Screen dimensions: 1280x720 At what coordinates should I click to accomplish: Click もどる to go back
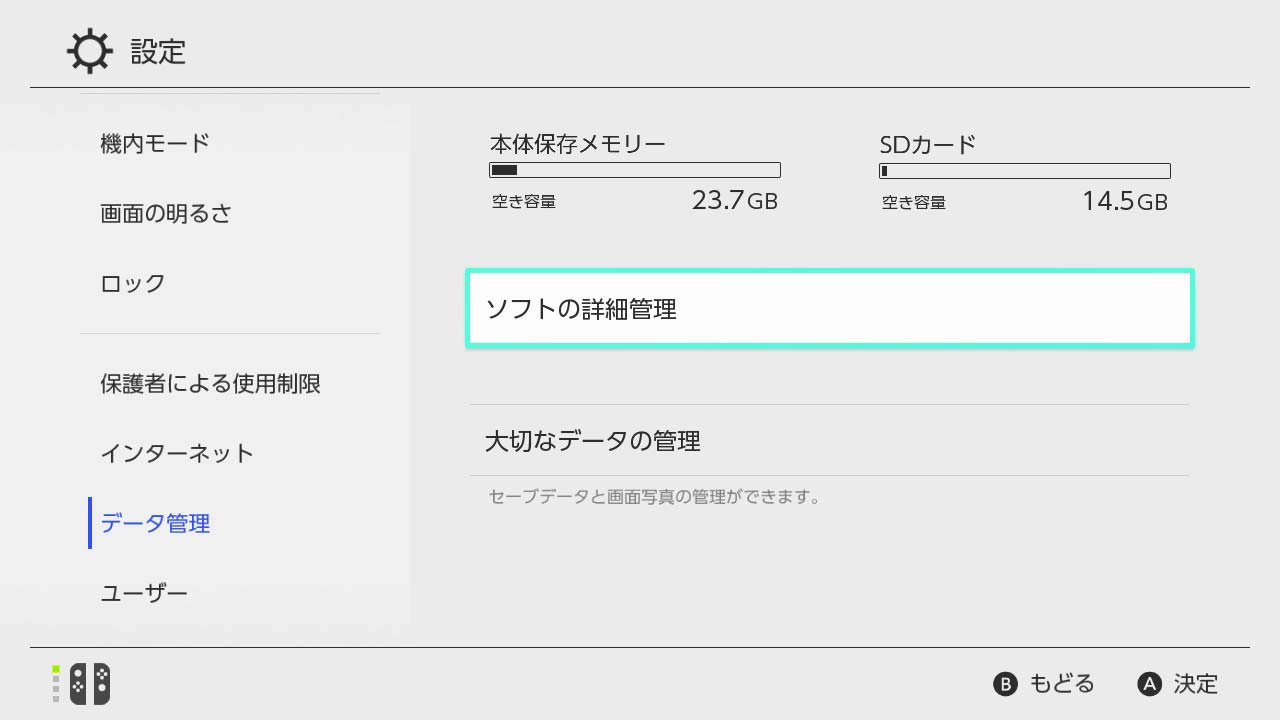[x=1062, y=684]
